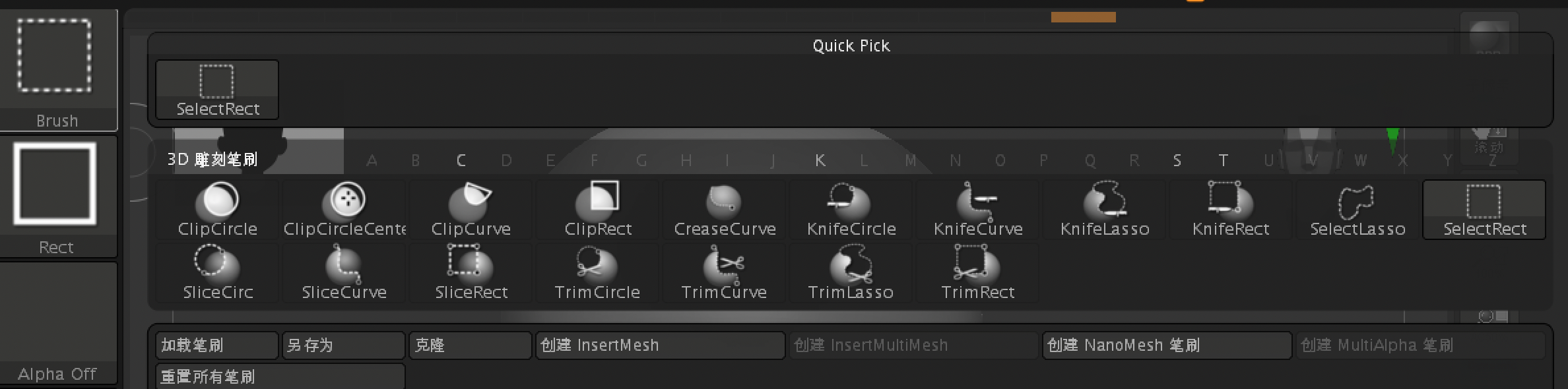Choose the SliceRect brush
The height and width of the screenshot is (389, 1568).
tap(471, 273)
